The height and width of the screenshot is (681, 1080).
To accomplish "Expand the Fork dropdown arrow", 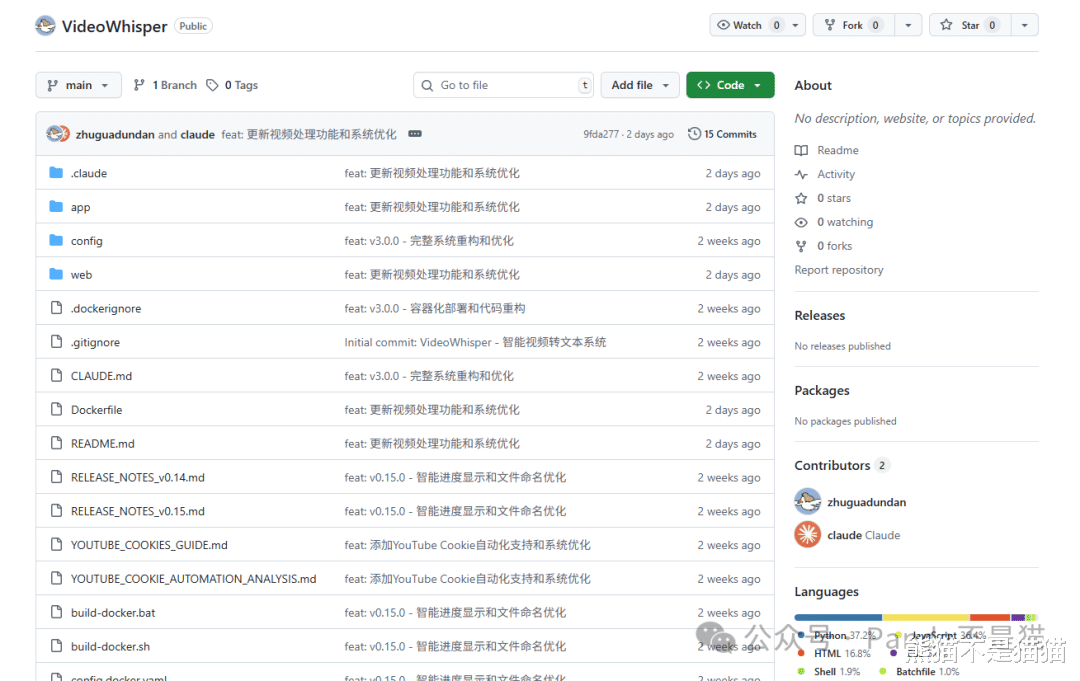I will coord(908,25).
